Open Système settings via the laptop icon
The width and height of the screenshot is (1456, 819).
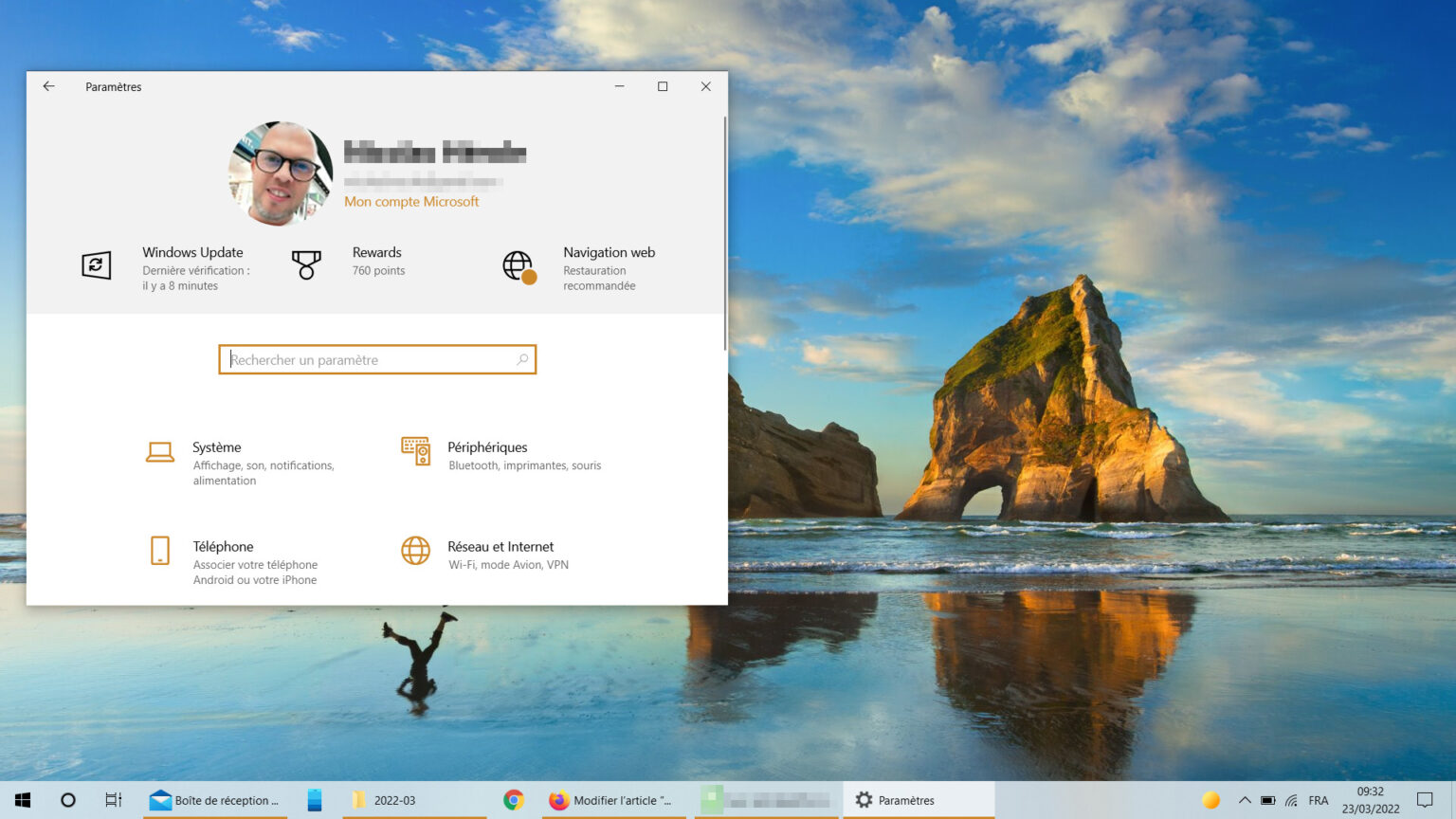pos(159,452)
